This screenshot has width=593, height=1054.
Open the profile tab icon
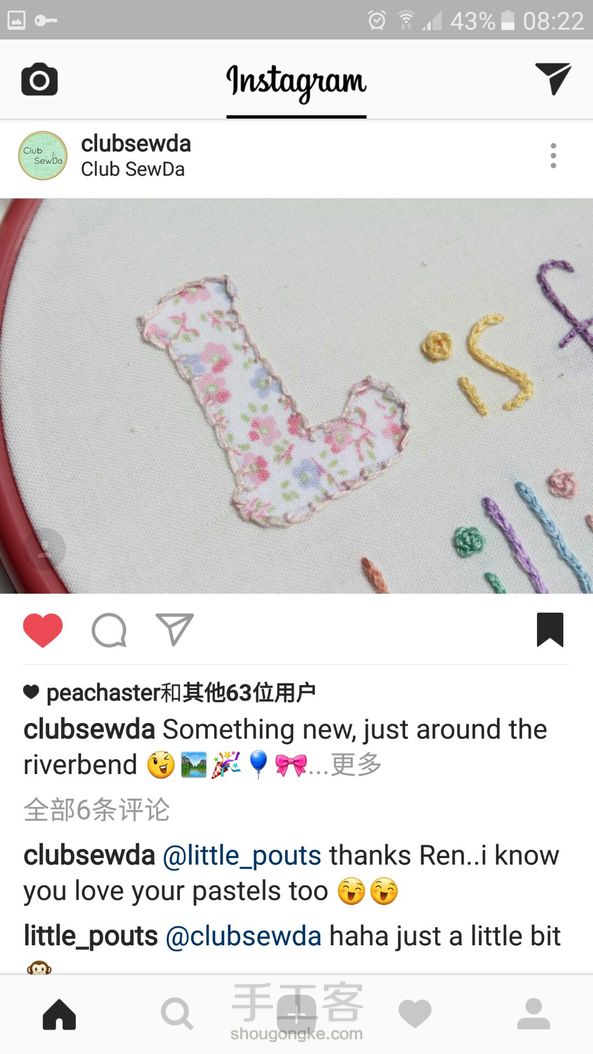(x=534, y=1014)
